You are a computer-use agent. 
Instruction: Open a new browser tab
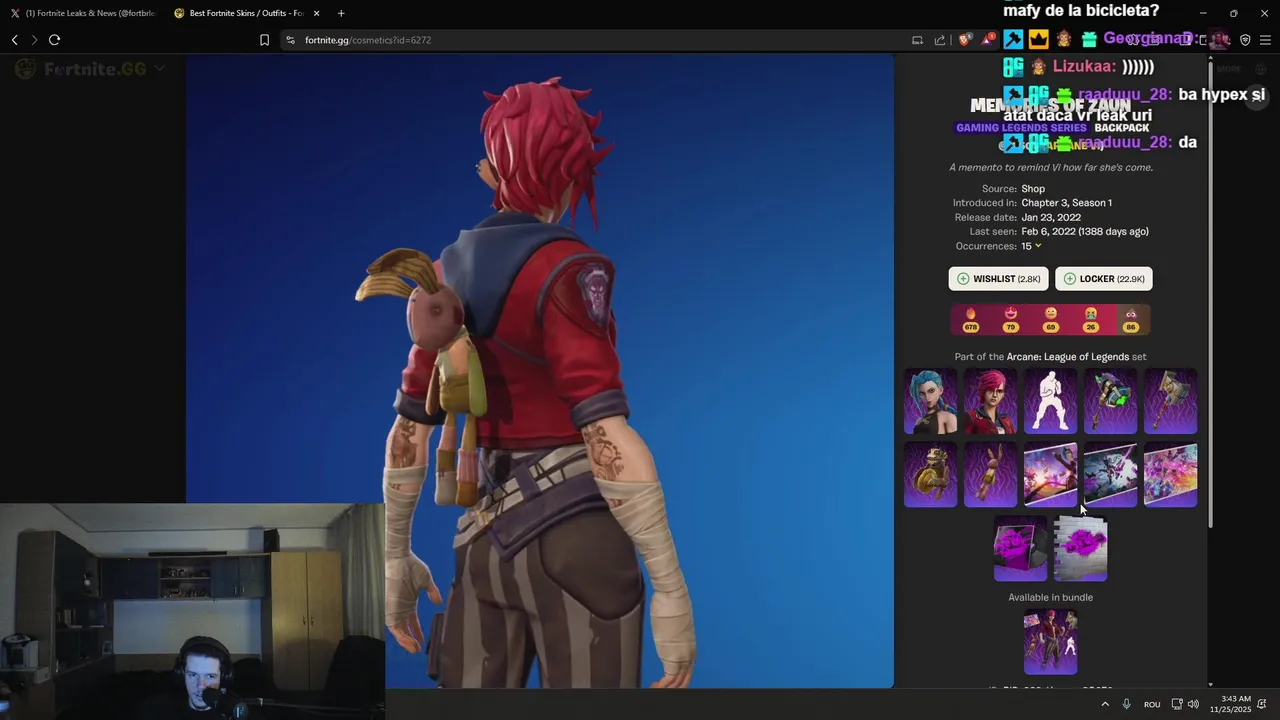click(341, 13)
